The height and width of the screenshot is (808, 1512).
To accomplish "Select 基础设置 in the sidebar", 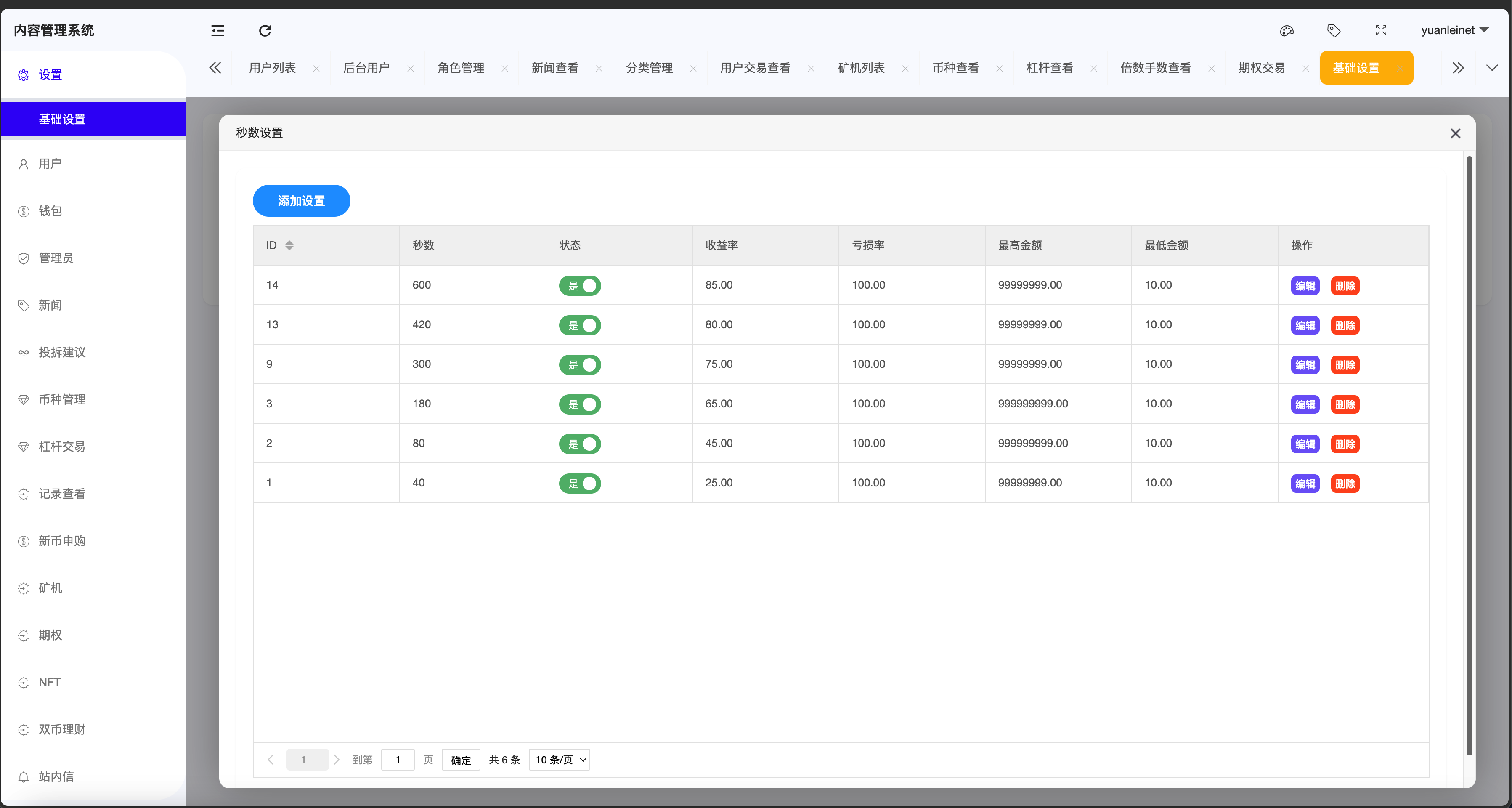I will pyautogui.click(x=93, y=119).
